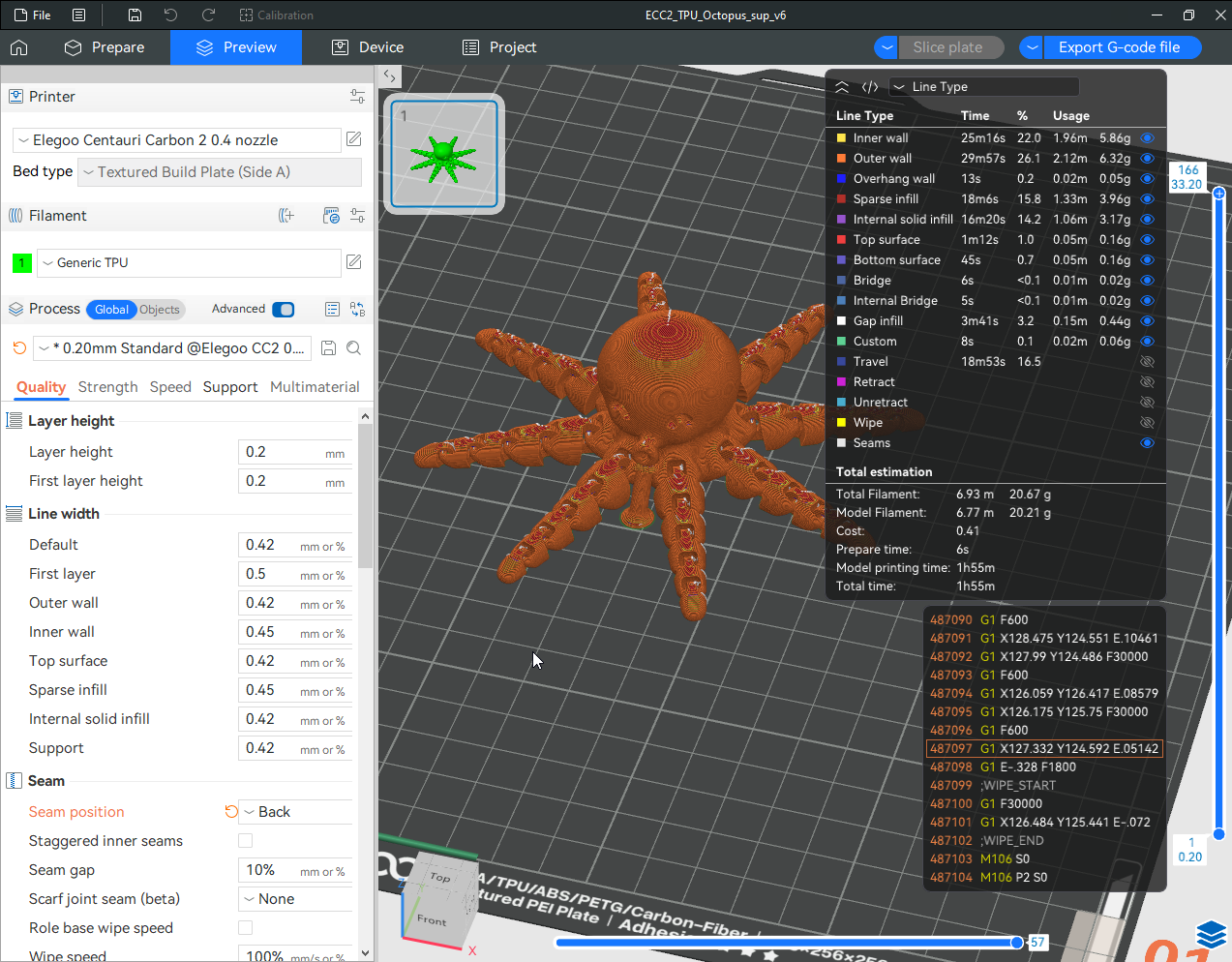Click the undo arrow icon
The width and height of the screenshot is (1232, 962).
click(x=171, y=15)
